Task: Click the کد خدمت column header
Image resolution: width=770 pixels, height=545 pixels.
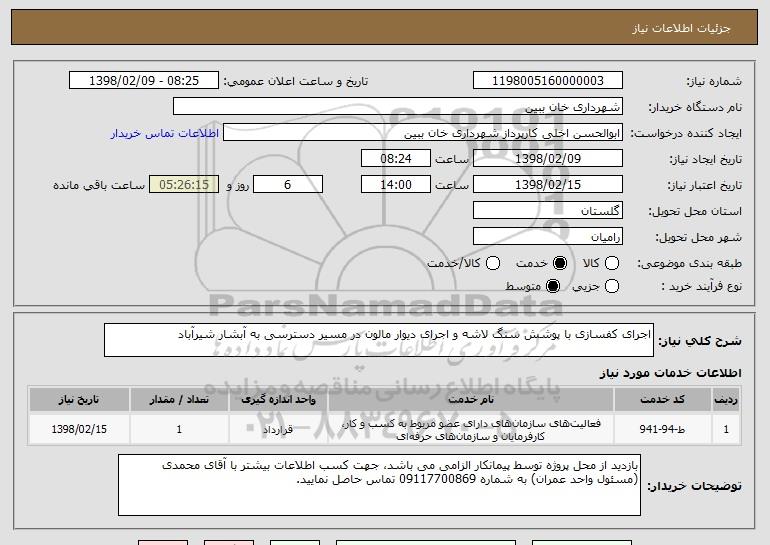Action: point(662,400)
